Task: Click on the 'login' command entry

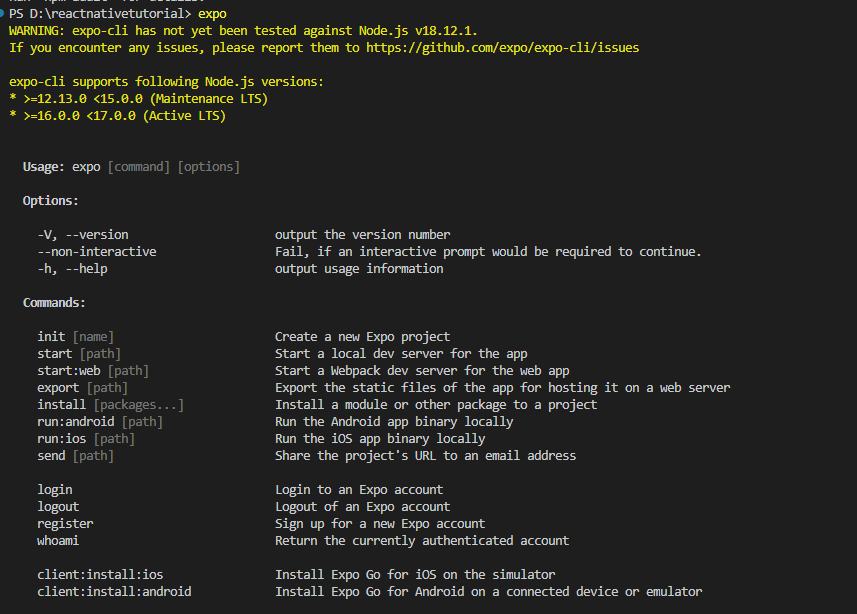Action: point(55,490)
